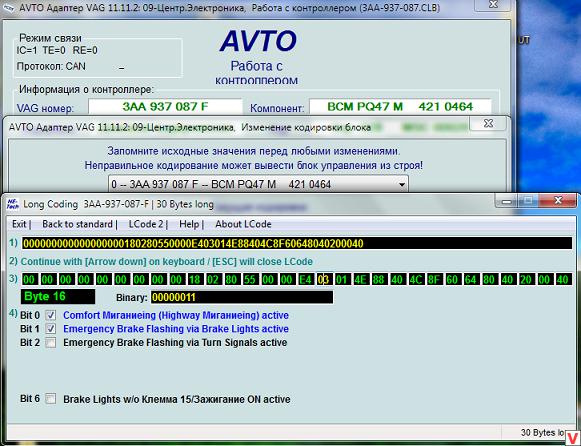The height and width of the screenshot is (446, 581).
Task: Open the controller selection dropdown 3AA 937 087 F
Action: [258, 184]
